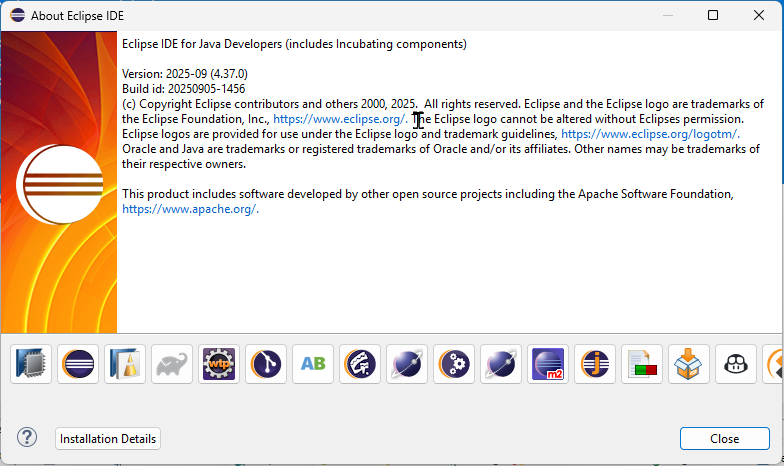Open the Copilot goggles face feature icon
This screenshot has width=784, height=466.
click(736, 364)
